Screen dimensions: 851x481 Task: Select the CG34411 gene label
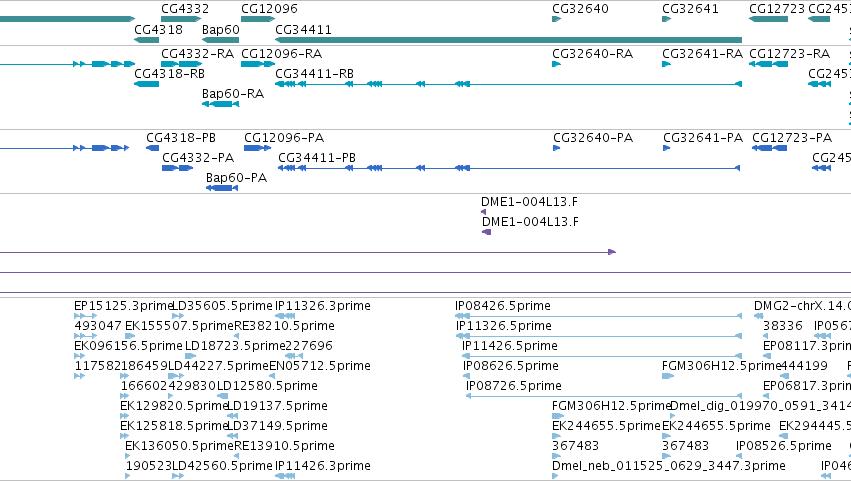click(x=303, y=29)
